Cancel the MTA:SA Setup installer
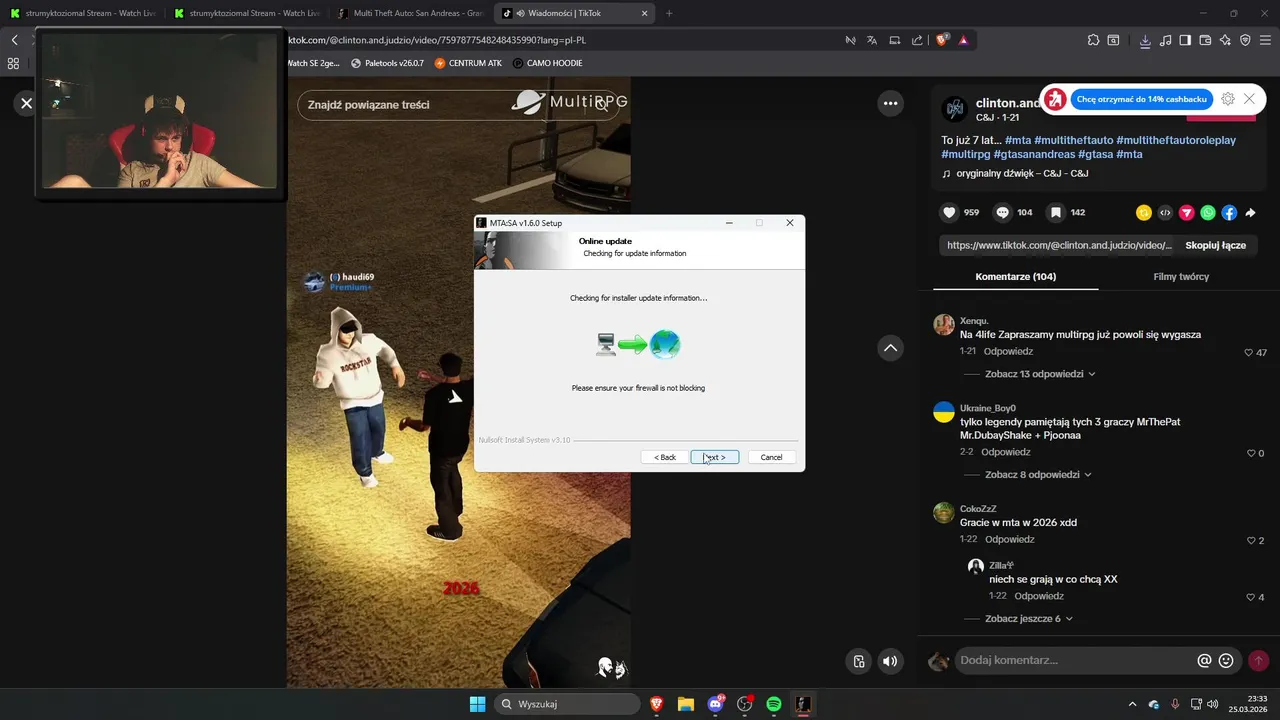The height and width of the screenshot is (720, 1280). pyautogui.click(x=772, y=457)
